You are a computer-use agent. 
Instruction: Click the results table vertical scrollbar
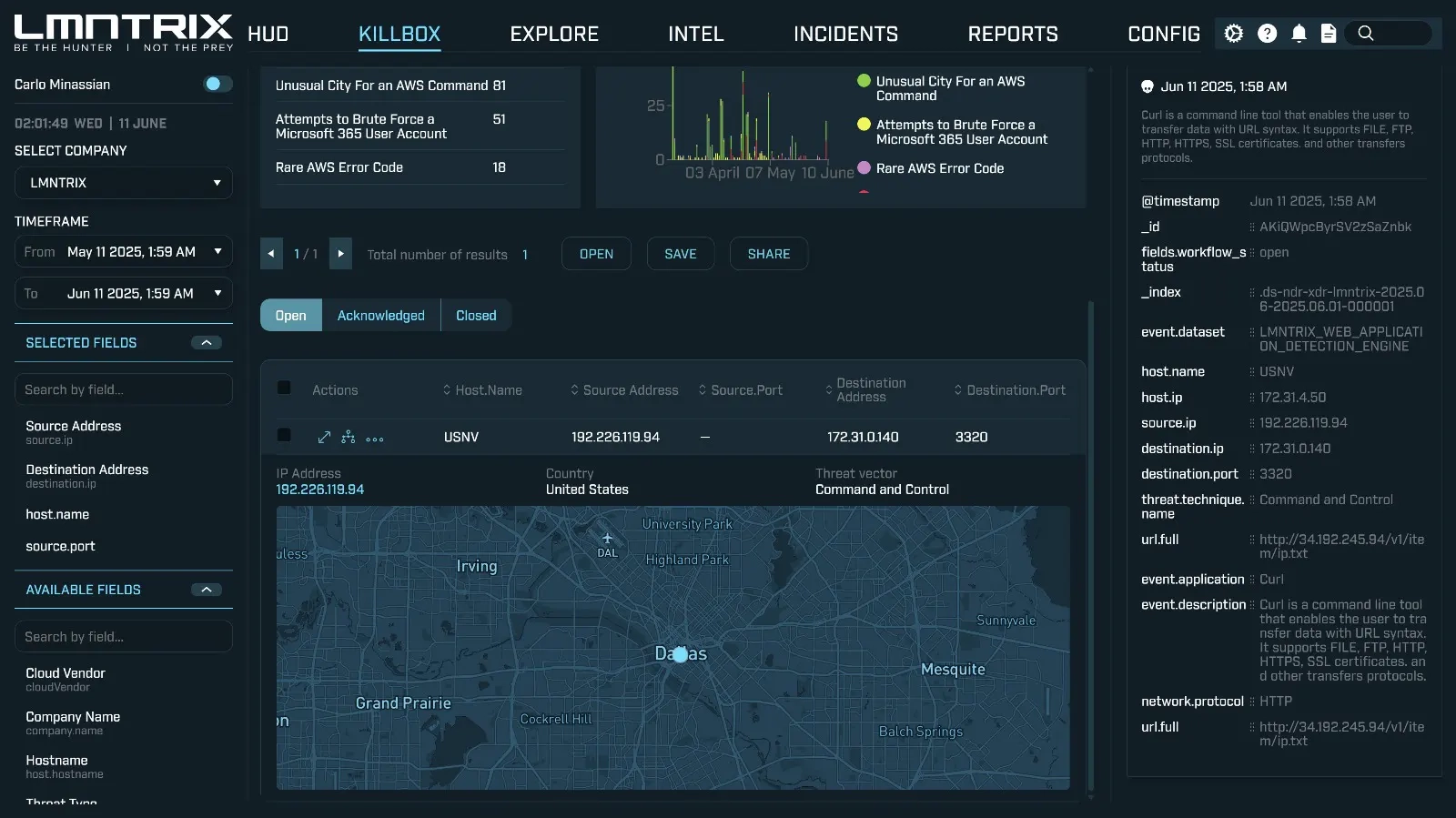(x=1091, y=546)
